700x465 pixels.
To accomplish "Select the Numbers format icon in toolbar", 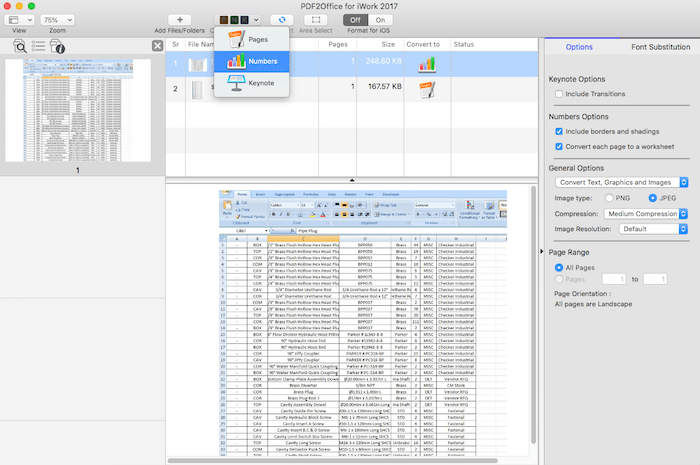I will tap(234, 20).
